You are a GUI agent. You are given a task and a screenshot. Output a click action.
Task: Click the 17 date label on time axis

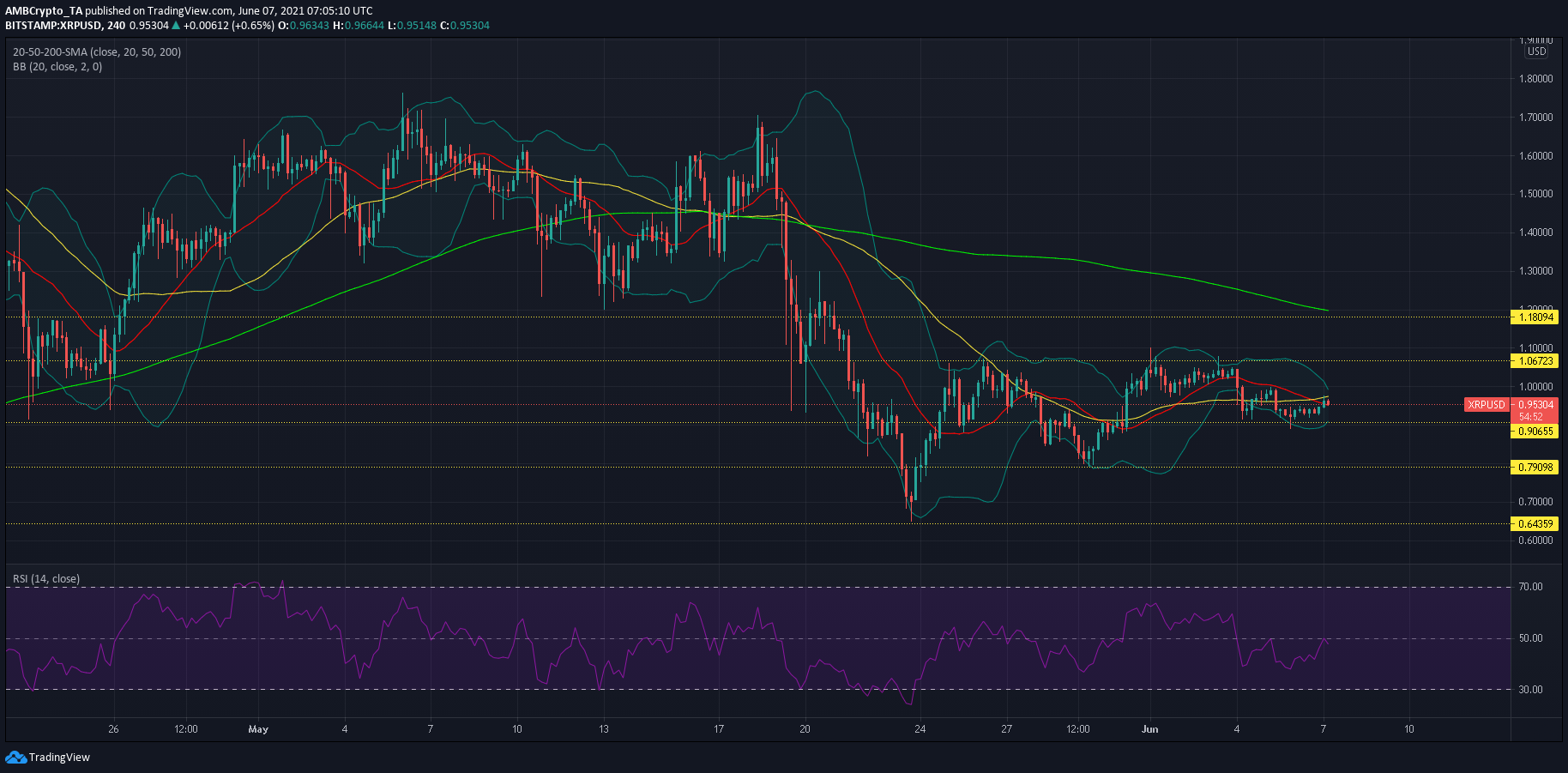click(719, 729)
